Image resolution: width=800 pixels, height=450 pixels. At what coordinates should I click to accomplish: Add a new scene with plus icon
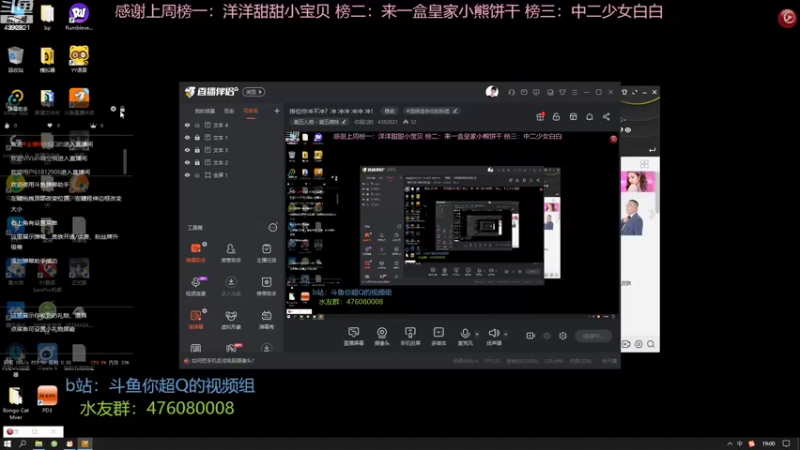(x=277, y=111)
